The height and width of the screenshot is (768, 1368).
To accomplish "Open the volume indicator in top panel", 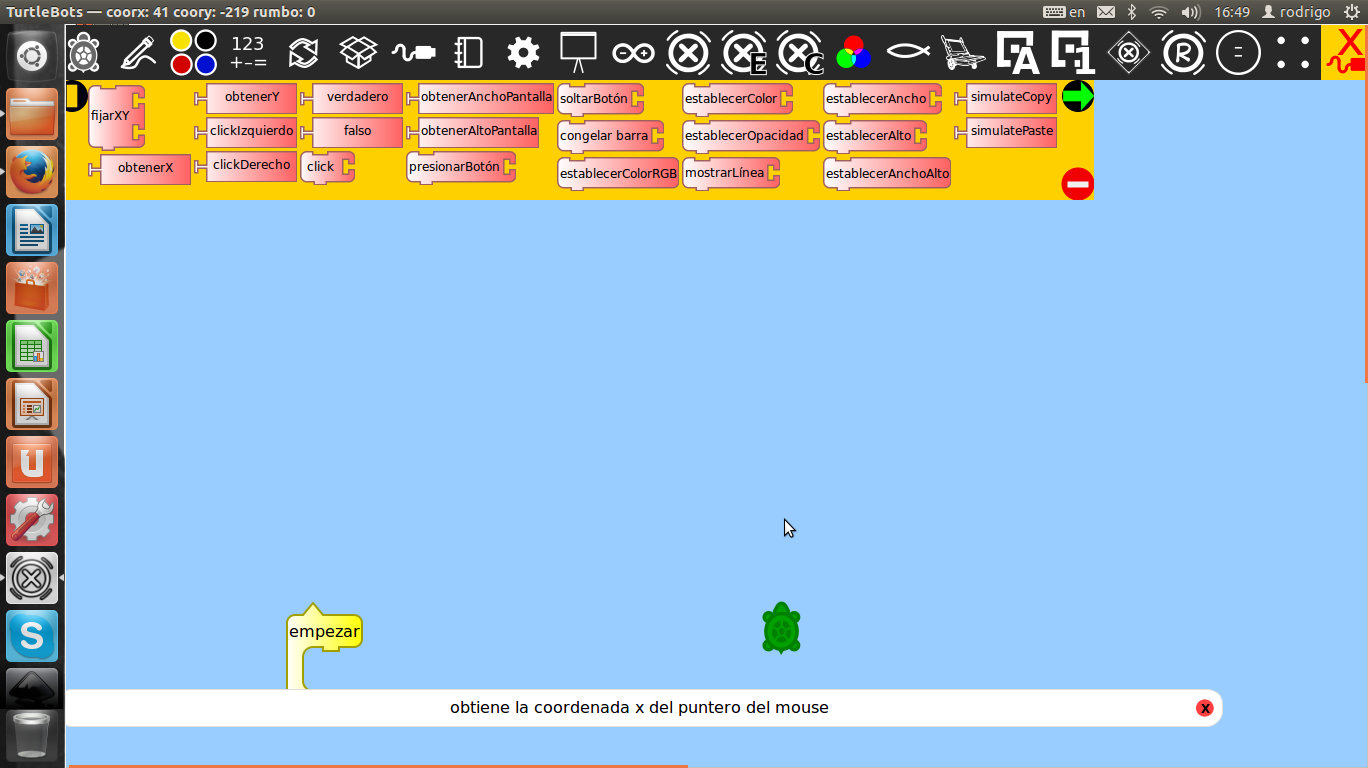I will coord(1190,12).
